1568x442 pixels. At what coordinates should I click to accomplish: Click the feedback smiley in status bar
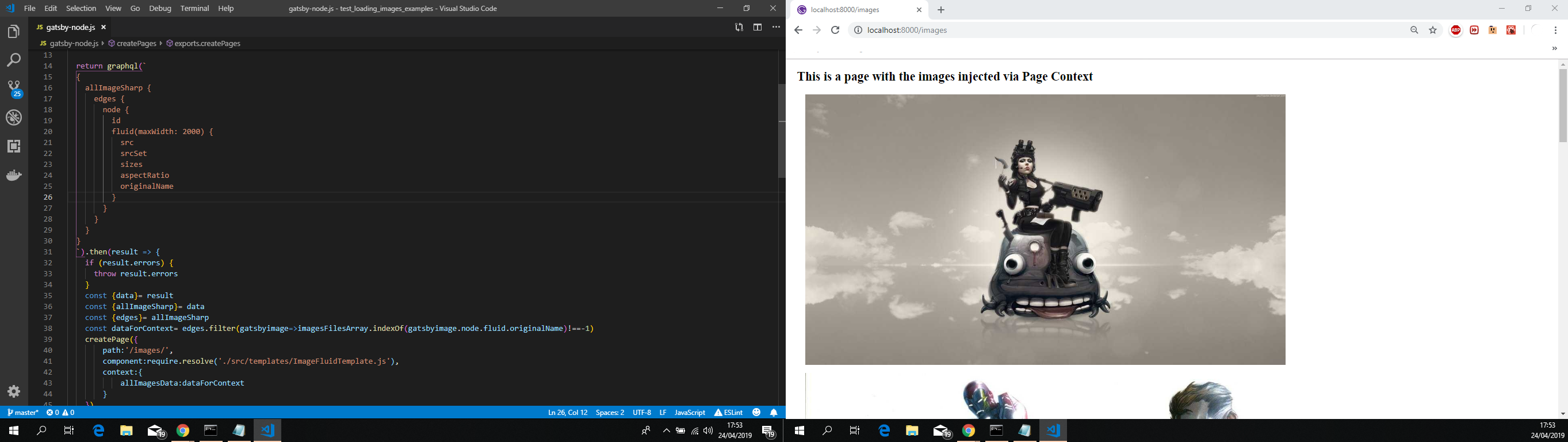pyautogui.click(x=756, y=412)
